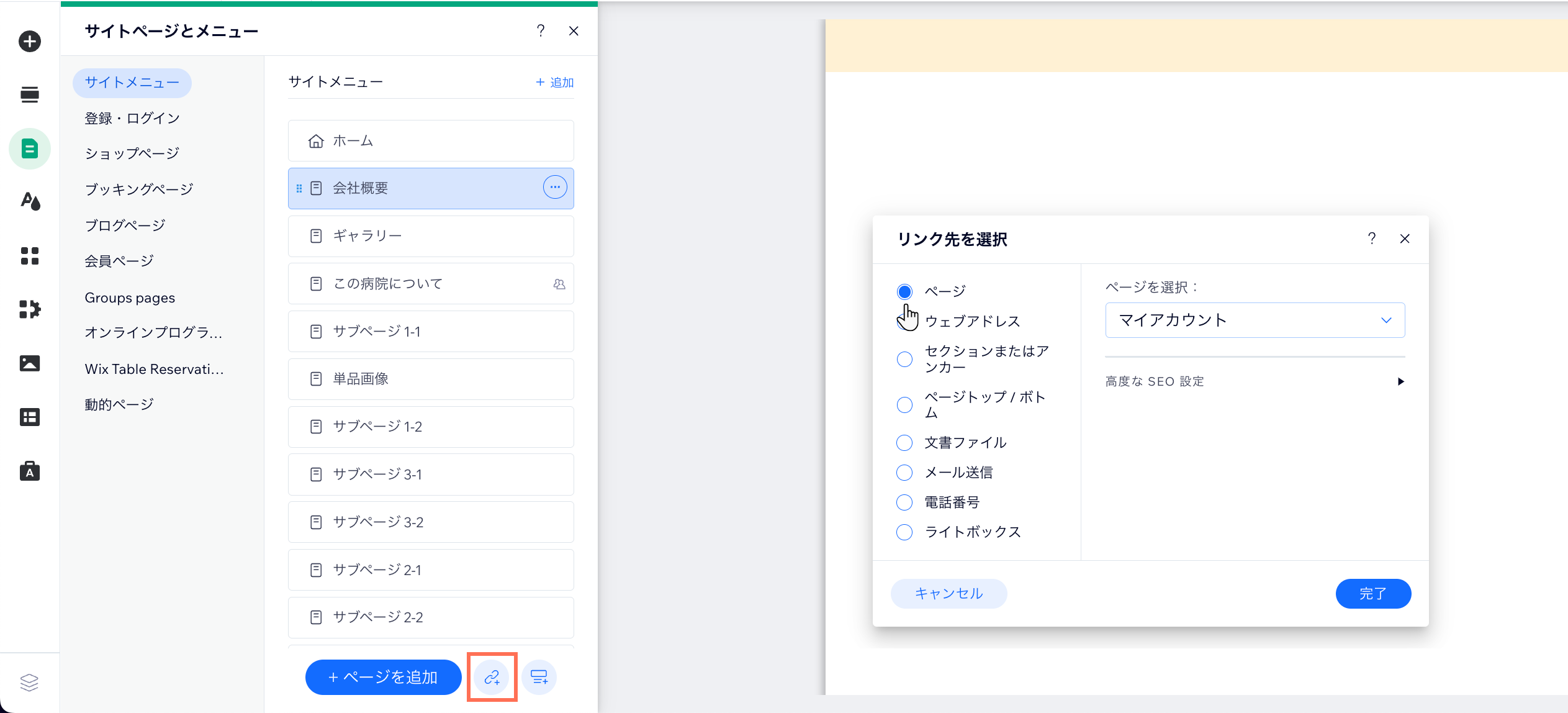Select the ライトボックス radio option
Screen dimensions: 1568x713
[904, 532]
